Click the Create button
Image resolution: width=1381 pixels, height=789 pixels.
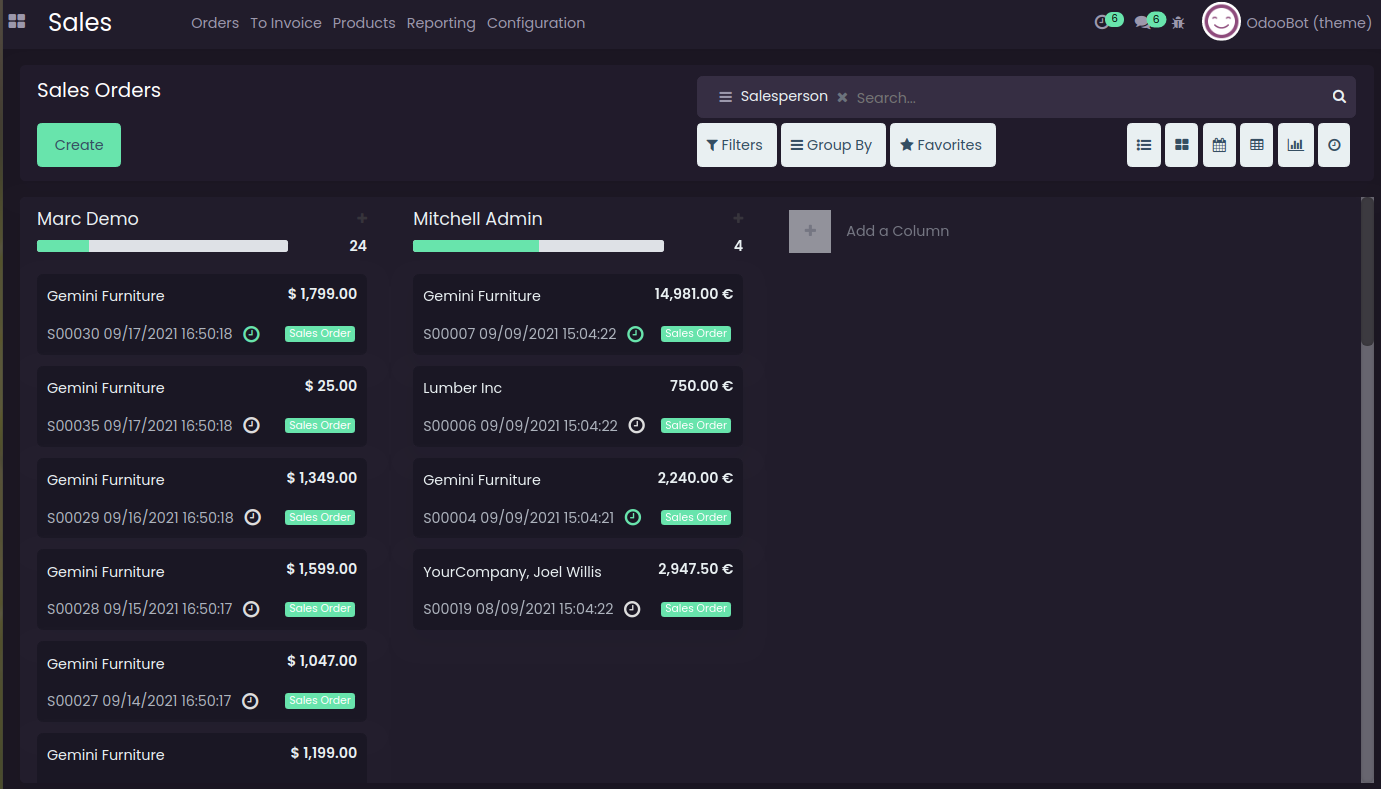79,145
